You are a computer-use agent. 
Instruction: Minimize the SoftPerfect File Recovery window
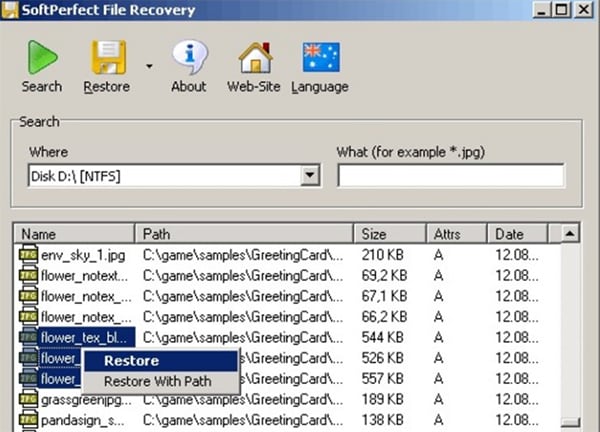point(541,10)
